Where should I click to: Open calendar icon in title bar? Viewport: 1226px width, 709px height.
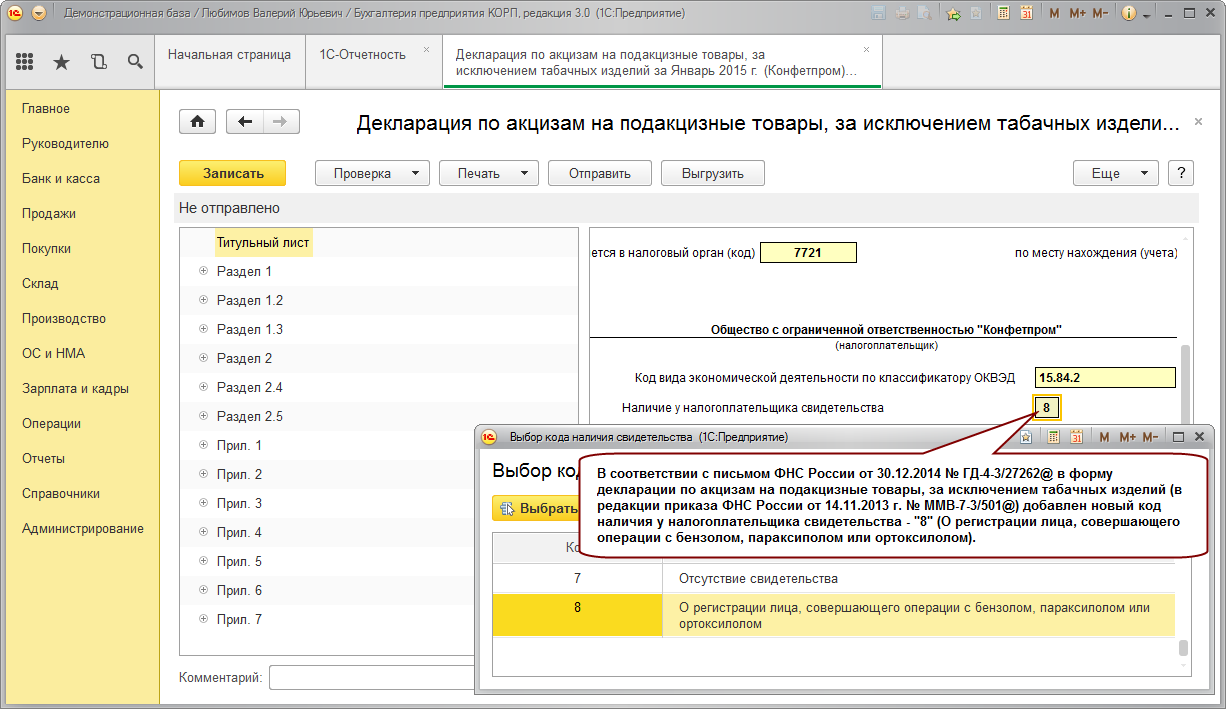[1026, 14]
